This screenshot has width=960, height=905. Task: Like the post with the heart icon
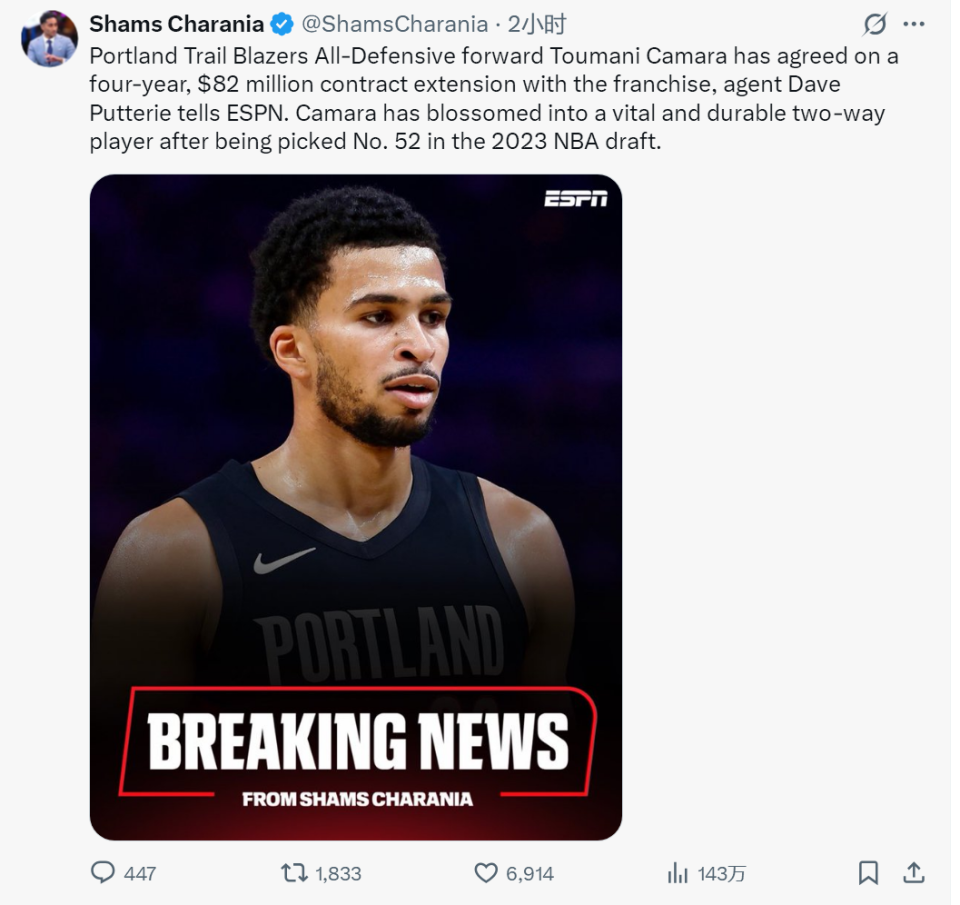point(486,873)
